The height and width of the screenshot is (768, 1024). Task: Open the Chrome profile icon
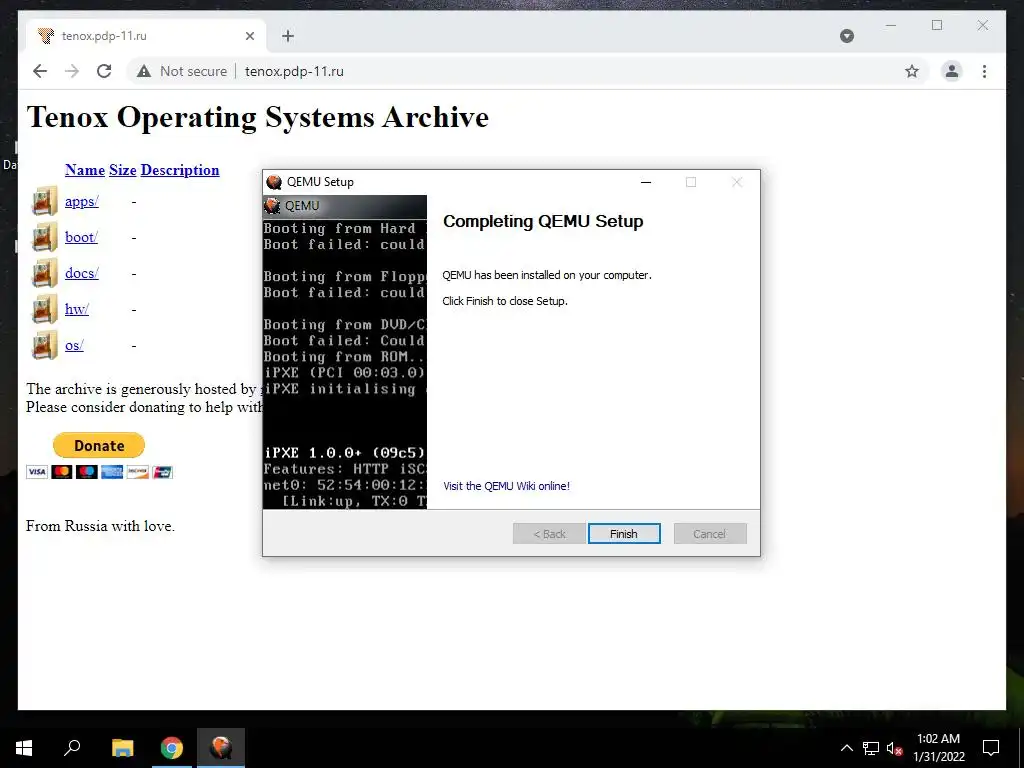coord(952,71)
